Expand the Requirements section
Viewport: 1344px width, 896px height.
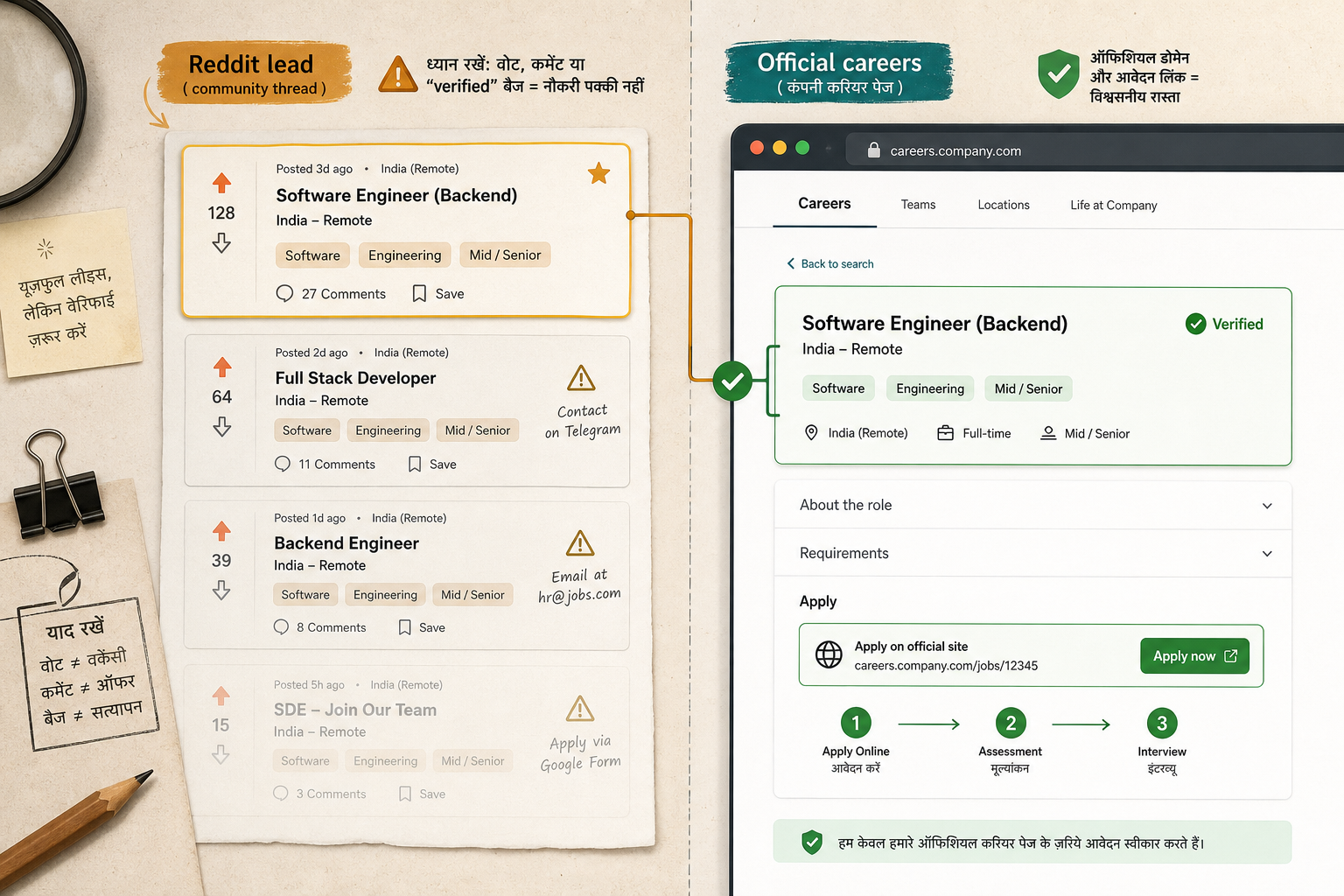[1032, 553]
